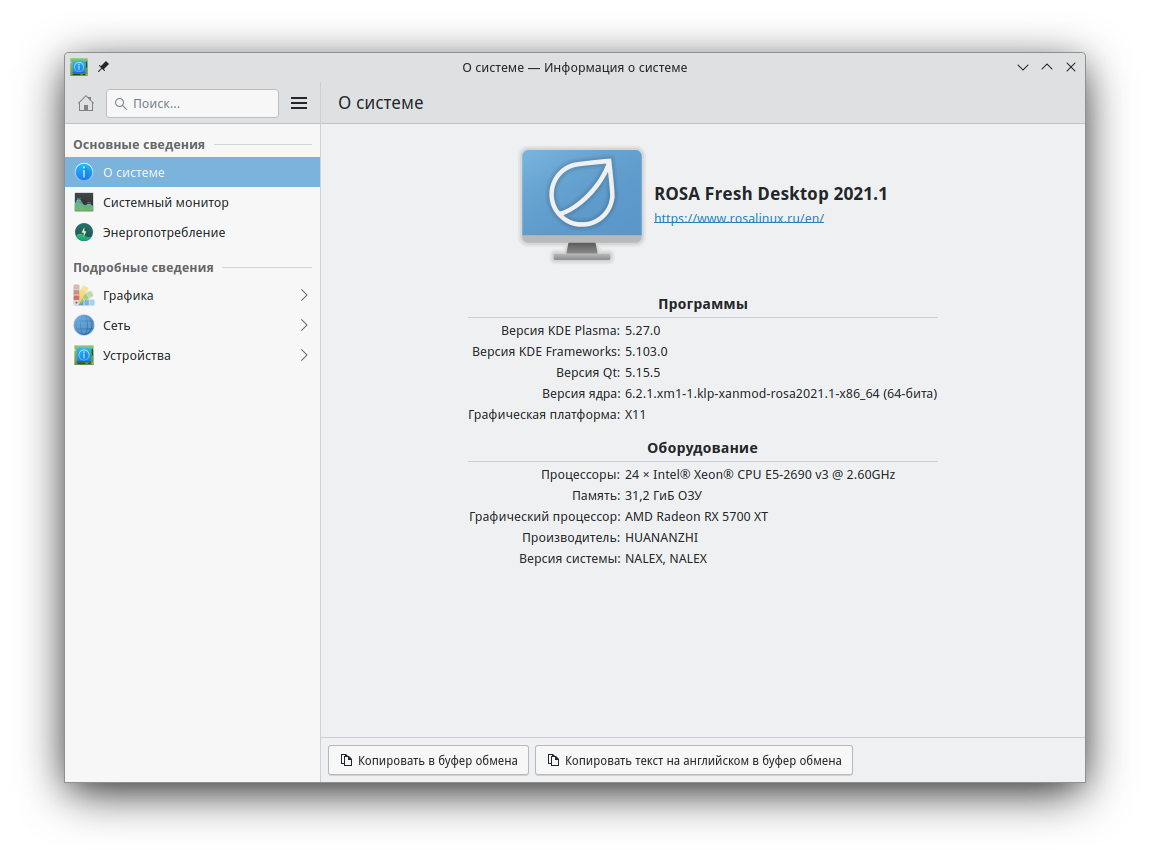Screen dimensions: 1150x859
Task: Open Системный монитор in sidebar
Action: pyautogui.click(x=192, y=202)
